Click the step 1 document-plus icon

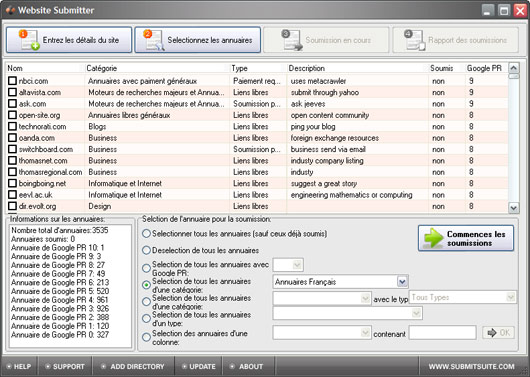pos(29,40)
